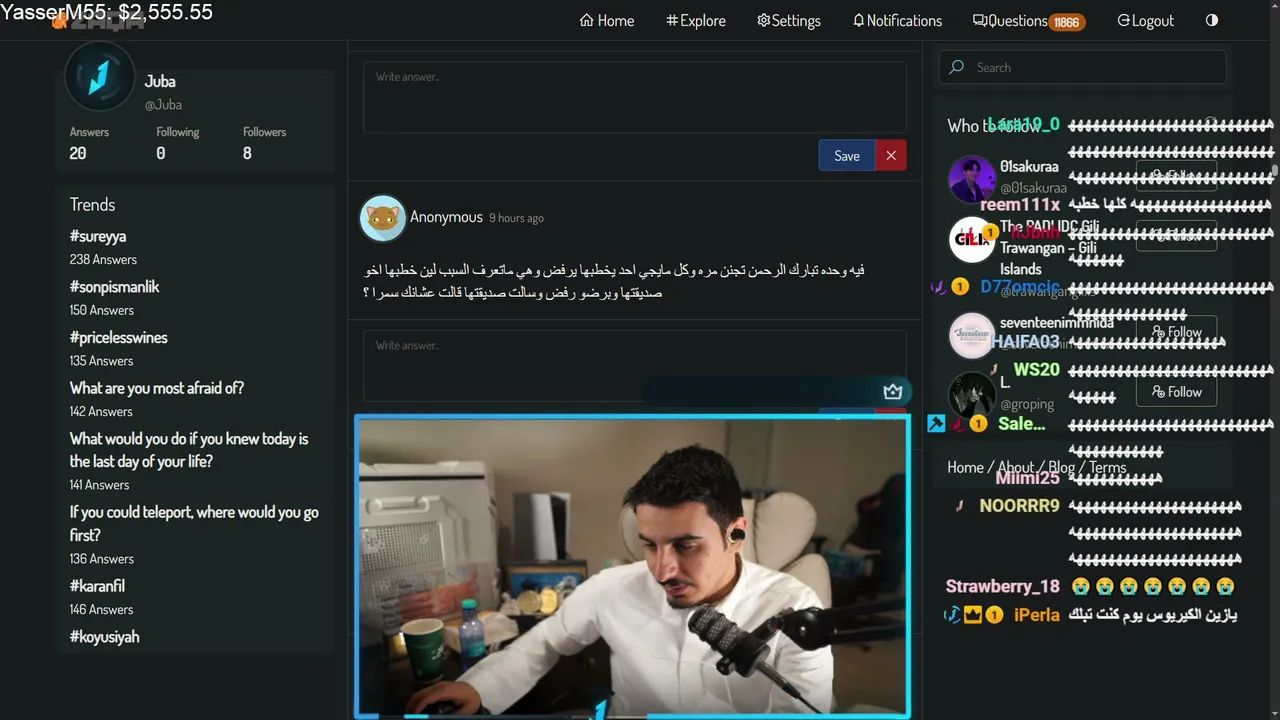
Task: Click the search magnifier icon
Action: [x=957, y=67]
